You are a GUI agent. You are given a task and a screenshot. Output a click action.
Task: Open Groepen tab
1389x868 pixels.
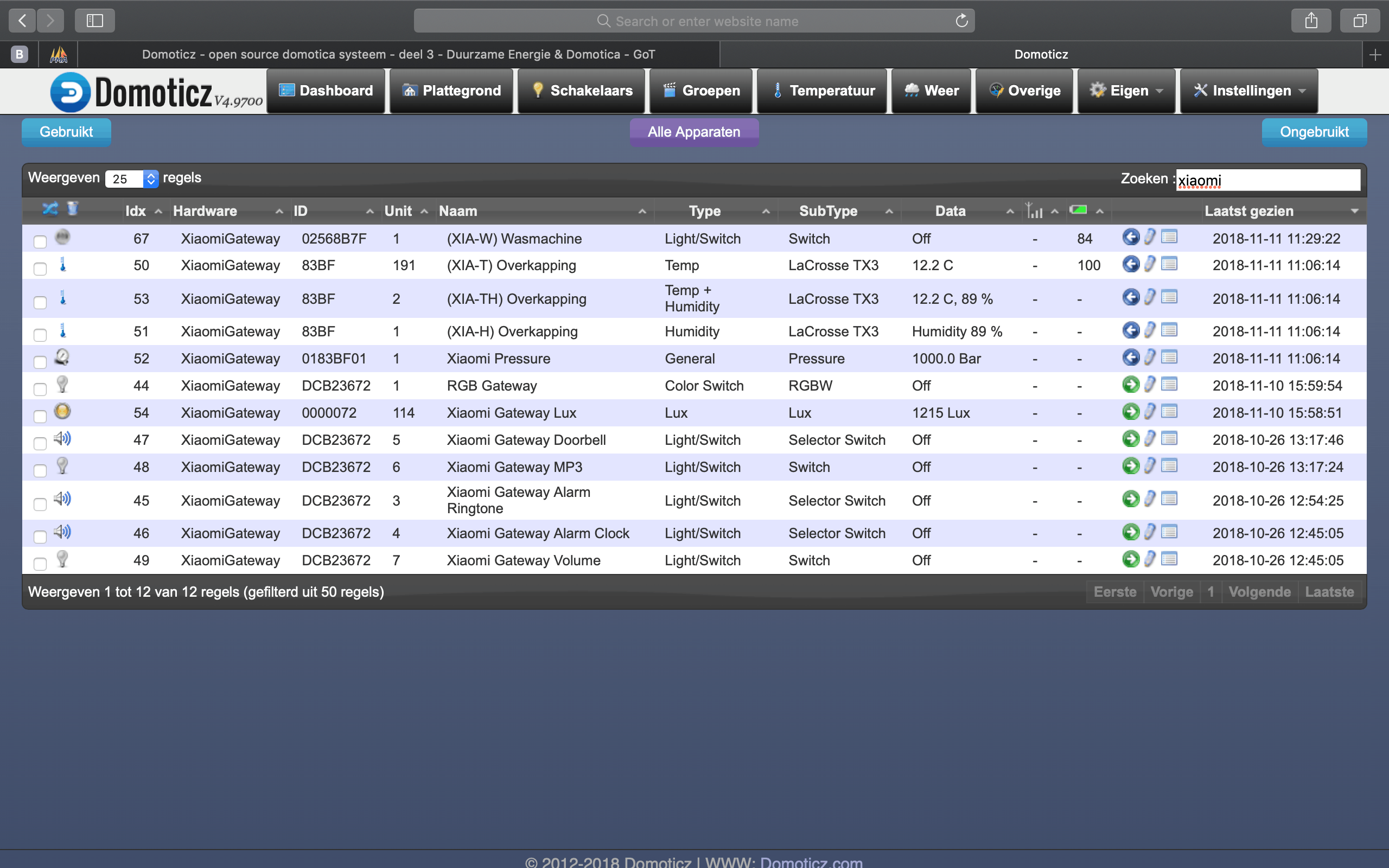click(x=701, y=91)
